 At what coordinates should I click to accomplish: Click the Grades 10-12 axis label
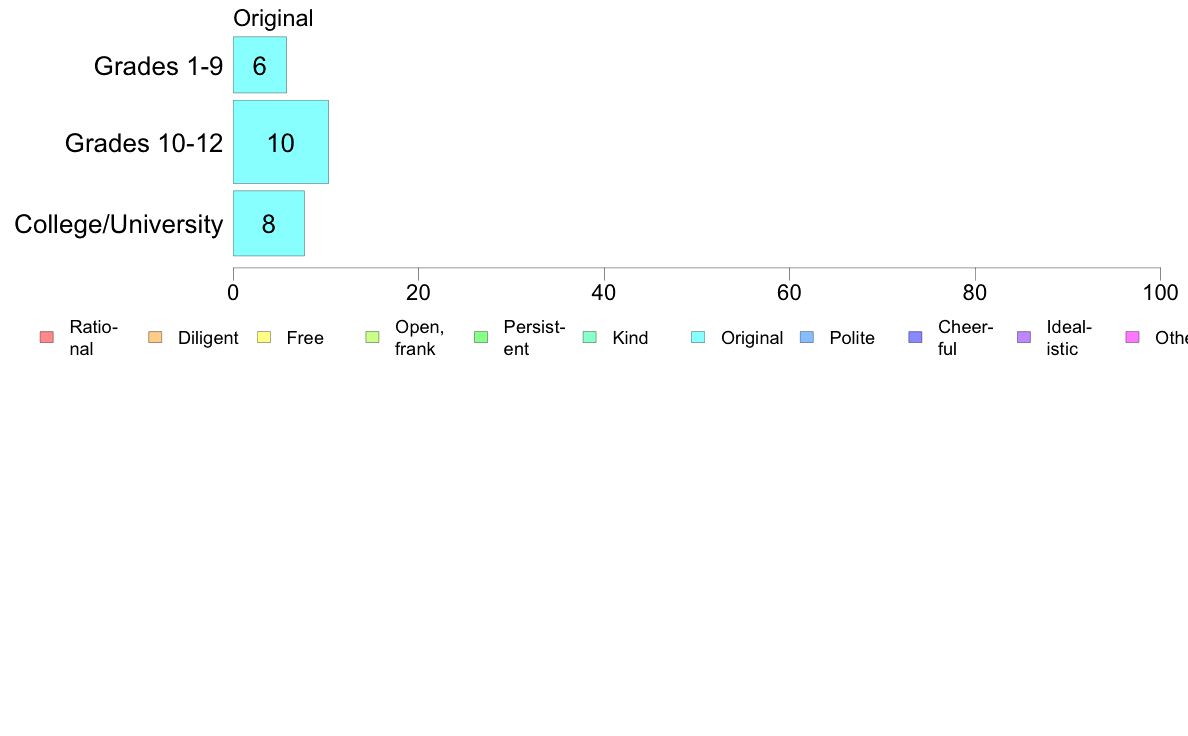click(144, 143)
